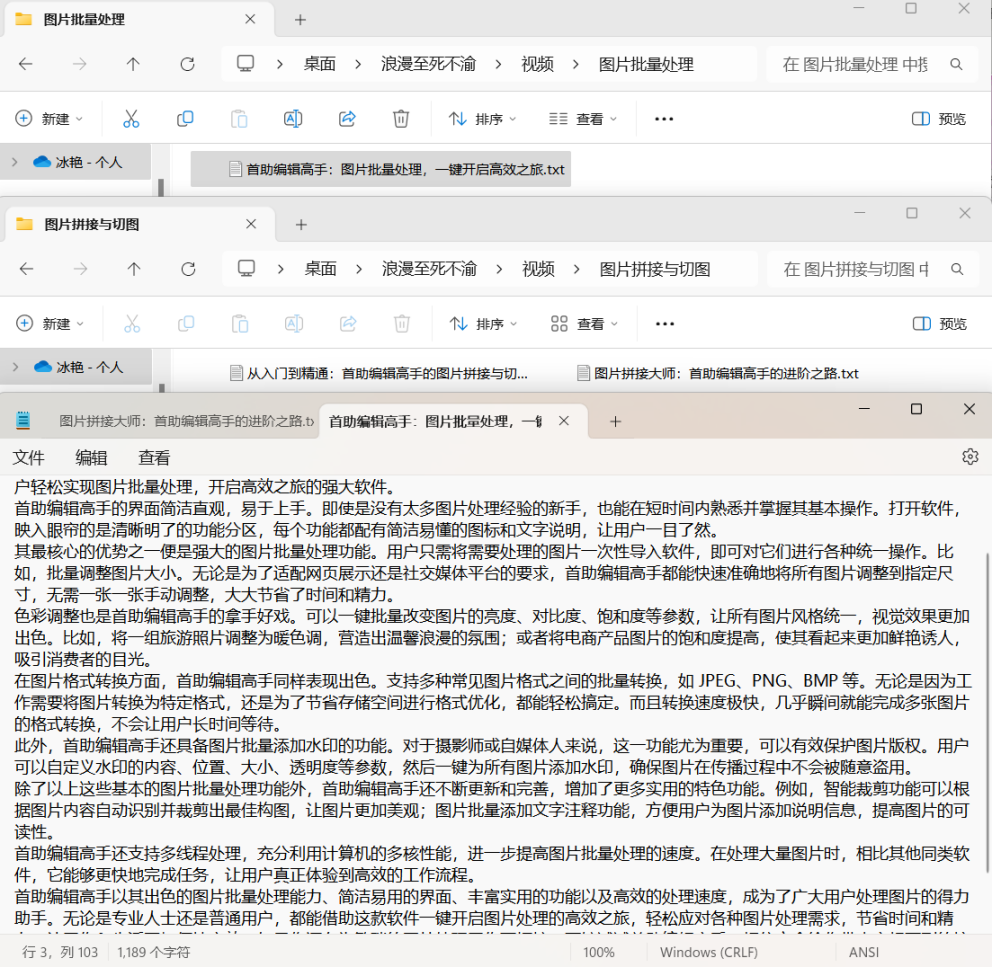The image size is (992, 968).
Task: Click Delete trash icon in 图片批量处理 window
Action: 401,119
